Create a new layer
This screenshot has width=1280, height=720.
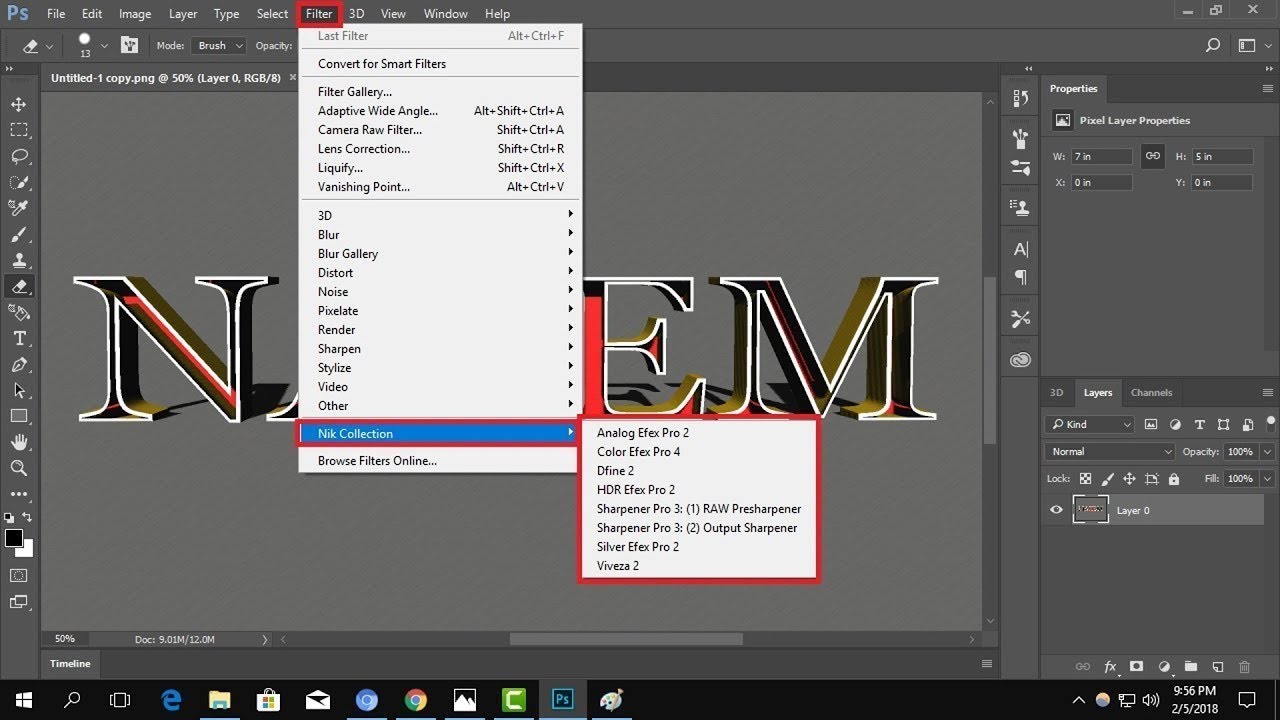[x=1217, y=666]
